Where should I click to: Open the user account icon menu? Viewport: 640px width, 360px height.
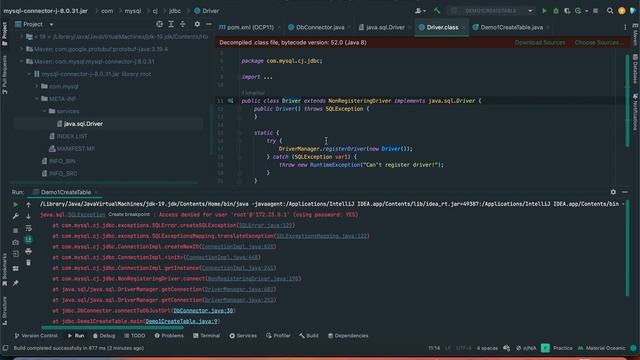tap(419, 11)
